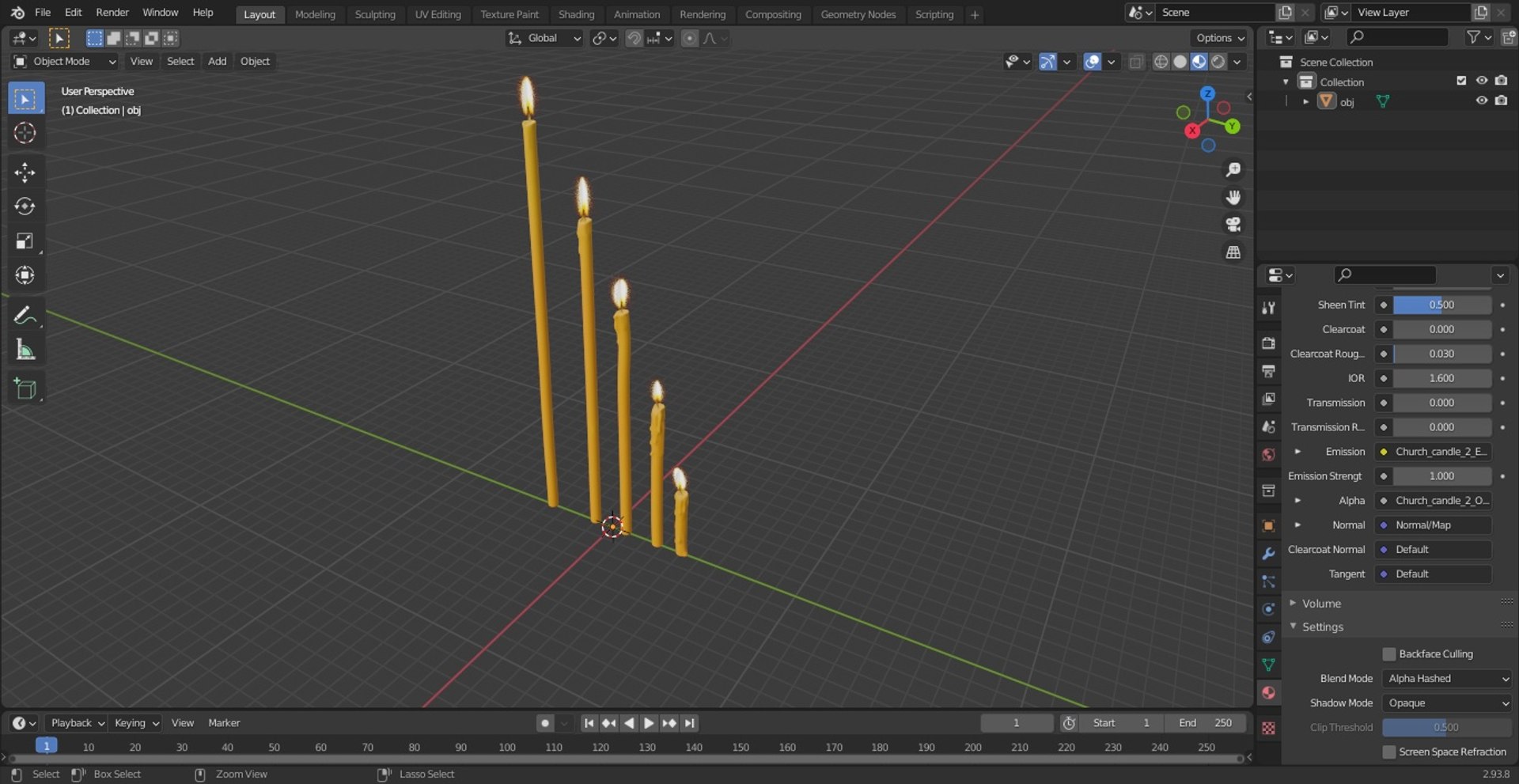This screenshot has width=1519, height=784.
Task: Open the Scene properties tab
Action: click(x=1268, y=426)
